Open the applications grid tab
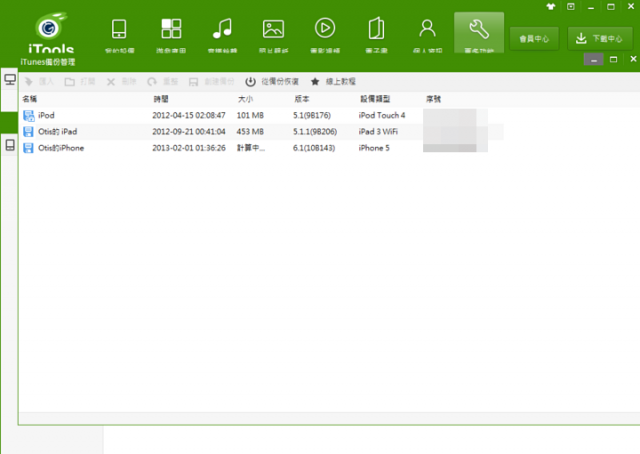This screenshot has width=640, height=454. (x=171, y=34)
